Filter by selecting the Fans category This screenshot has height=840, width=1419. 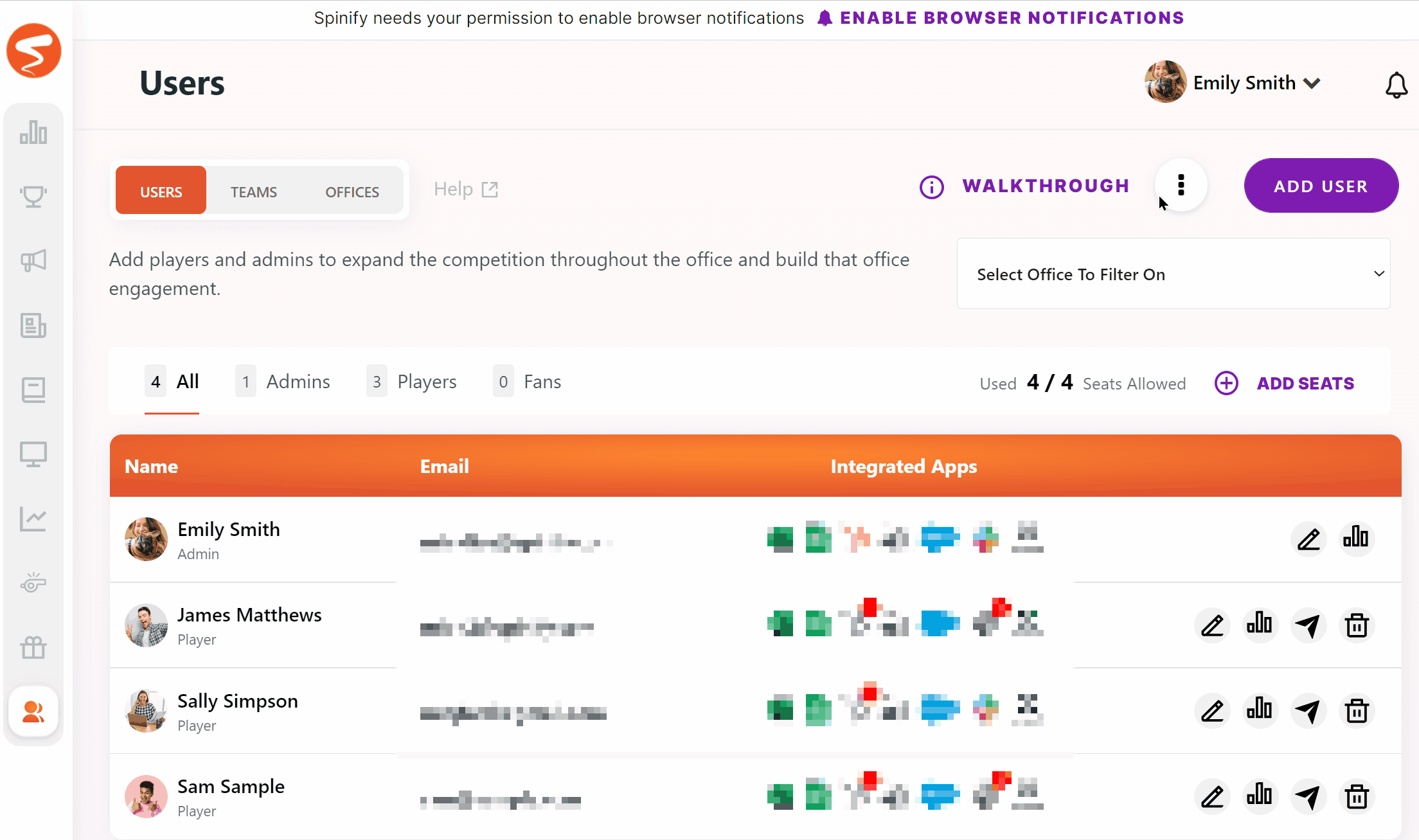click(x=542, y=381)
